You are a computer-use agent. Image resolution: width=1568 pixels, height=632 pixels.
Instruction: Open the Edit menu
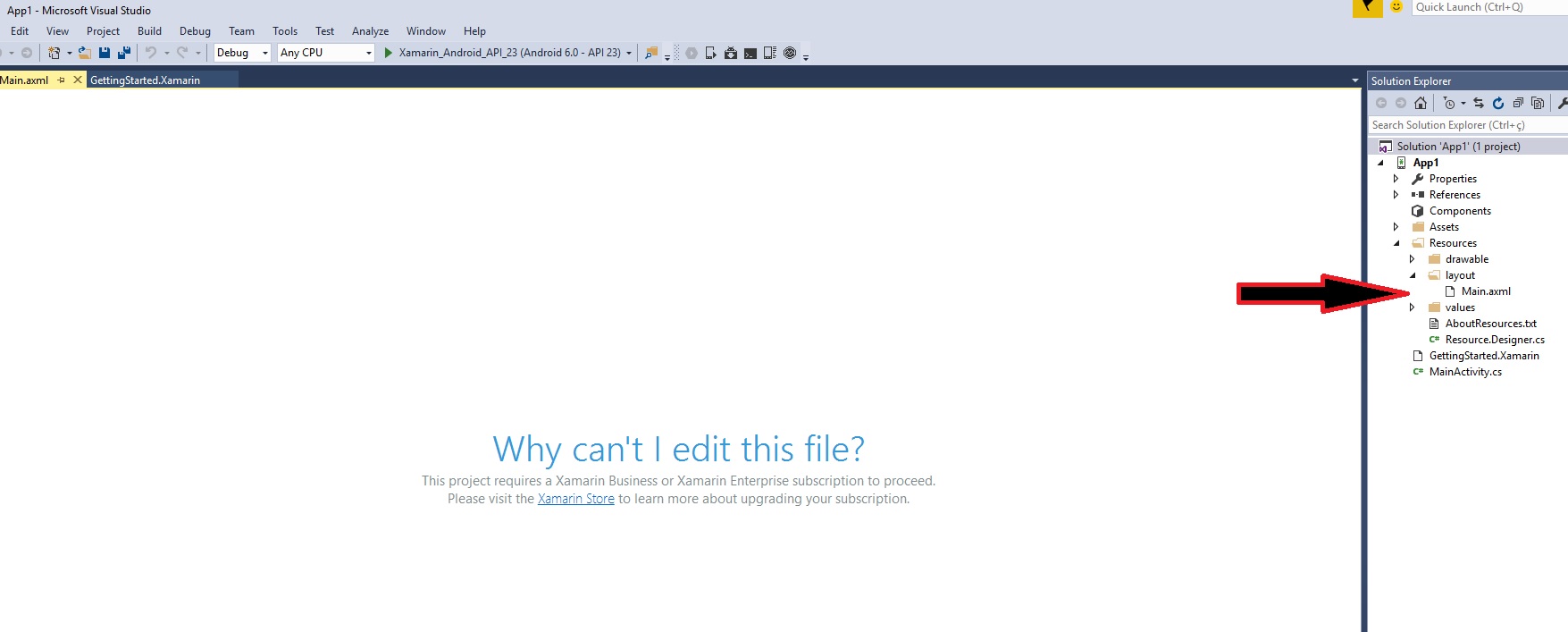pos(19,30)
